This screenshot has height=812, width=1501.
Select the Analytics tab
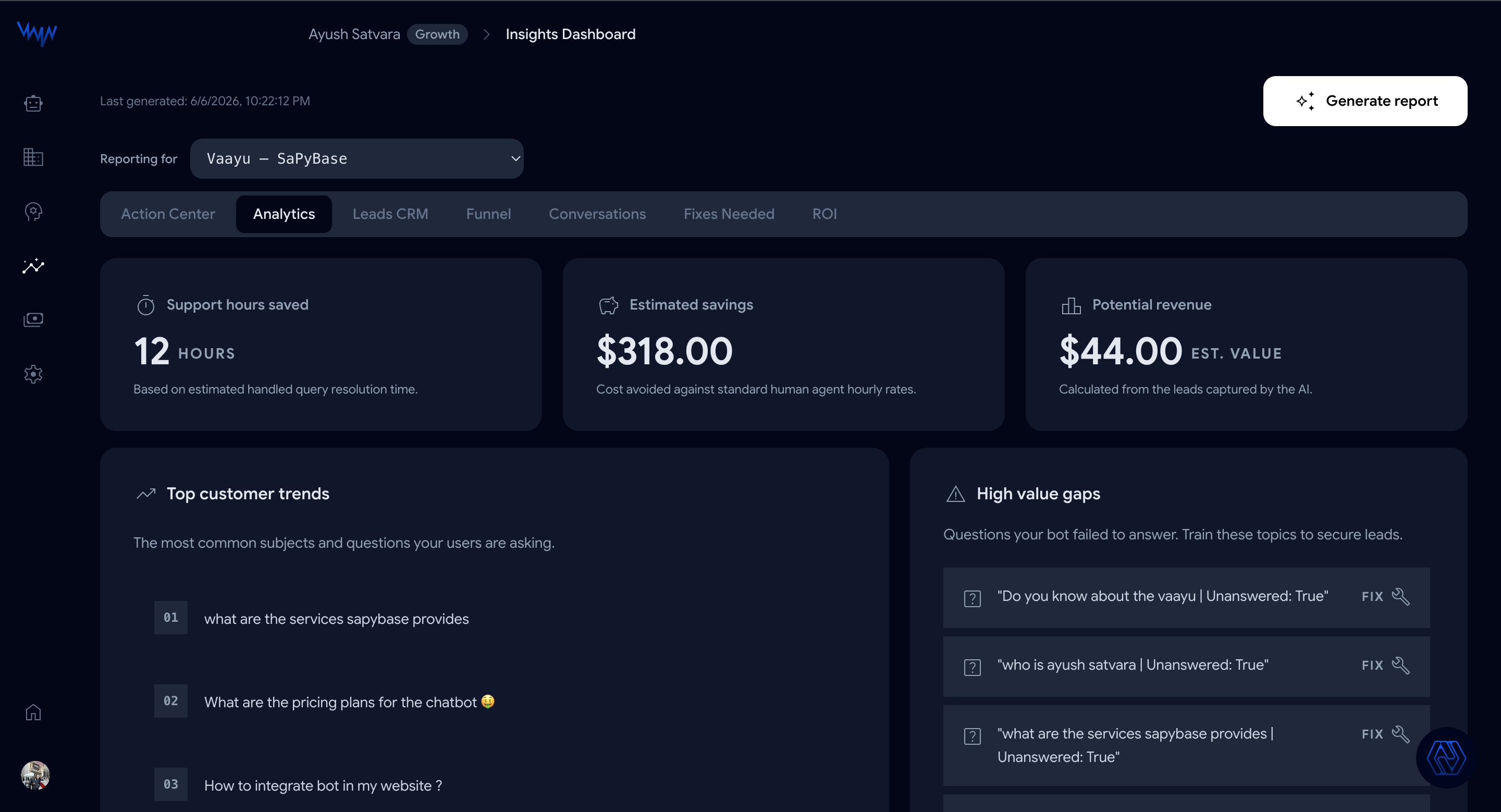[284, 214]
